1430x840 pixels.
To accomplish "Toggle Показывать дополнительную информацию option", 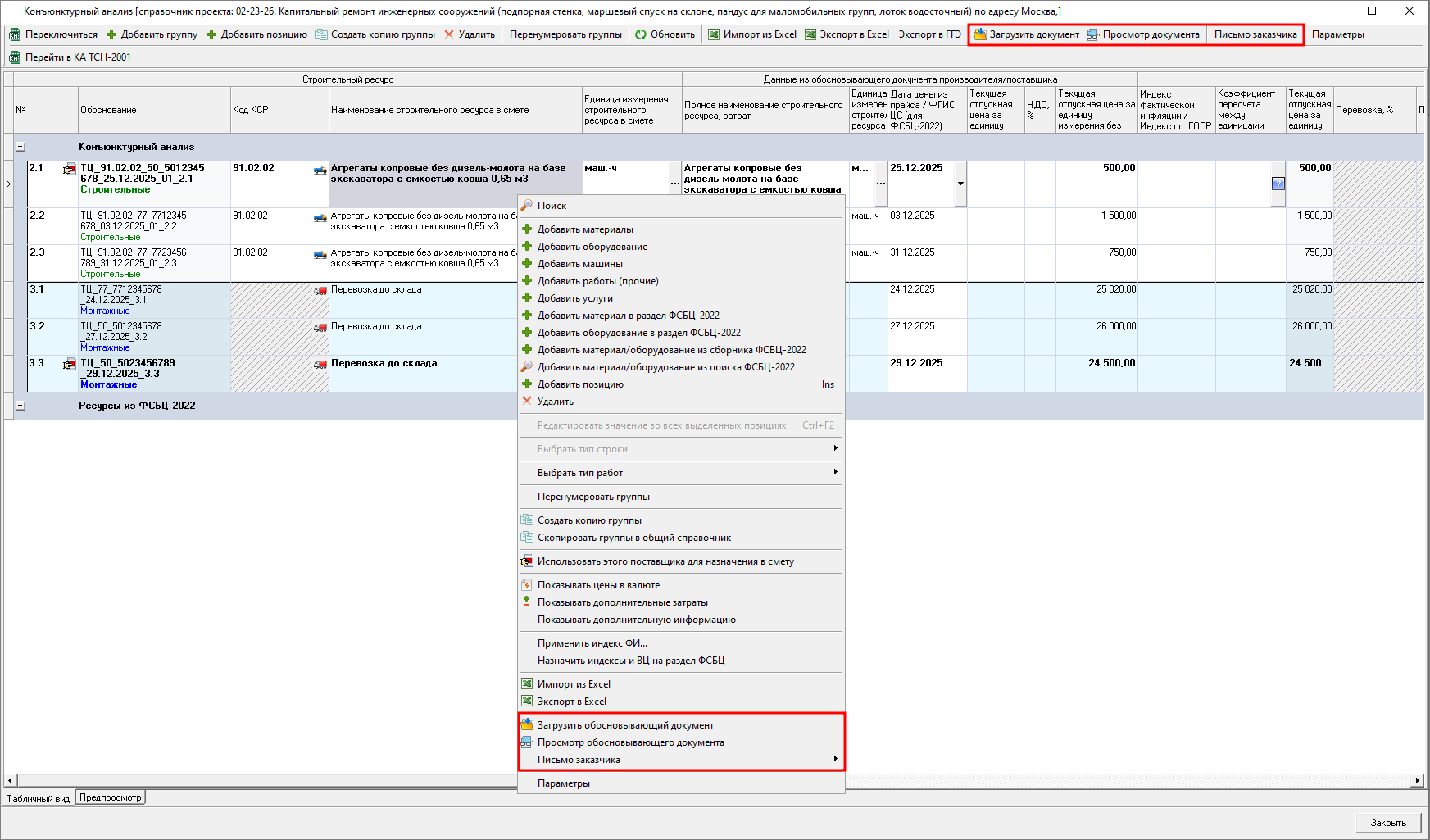I will point(636,620).
